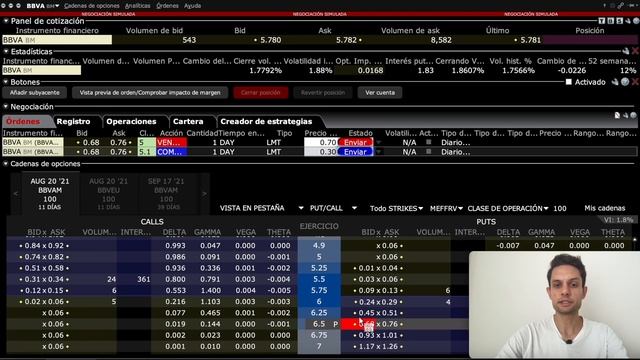Click the green 5.1 strike cell in orders
Screen dimensions: 640x360
coord(147,152)
